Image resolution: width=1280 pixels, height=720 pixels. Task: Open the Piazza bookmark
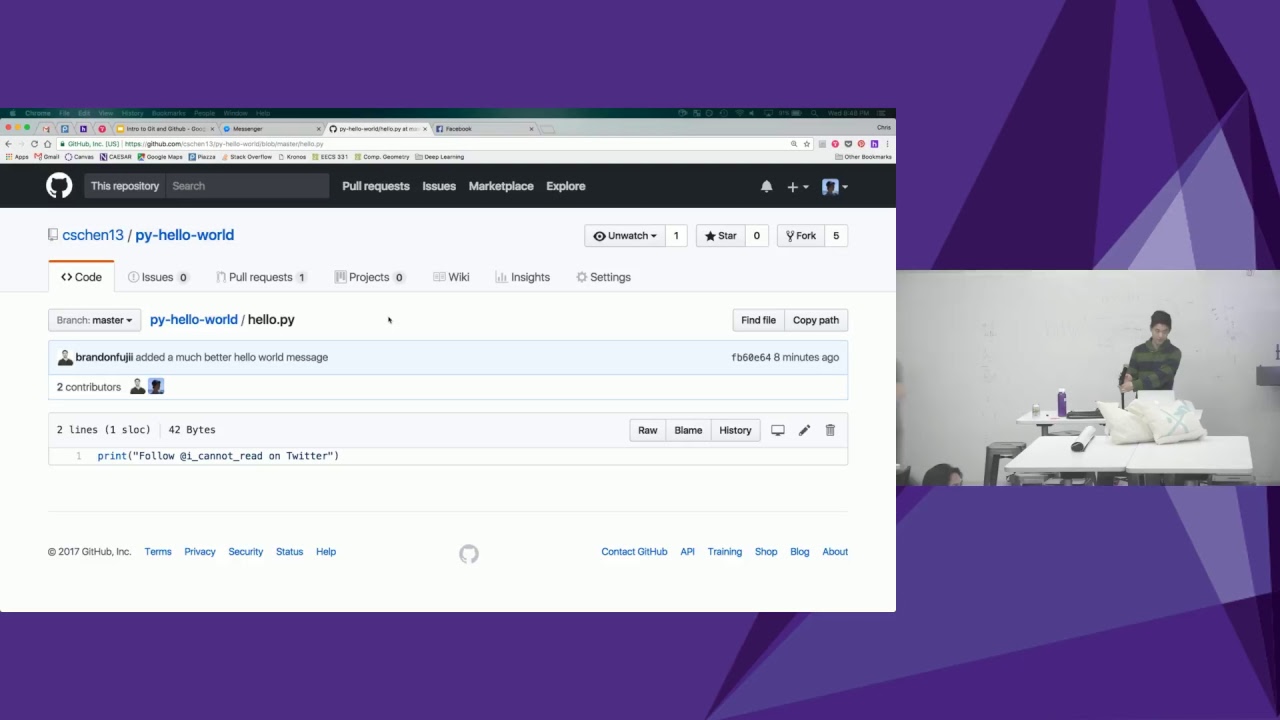coord(202,157)
